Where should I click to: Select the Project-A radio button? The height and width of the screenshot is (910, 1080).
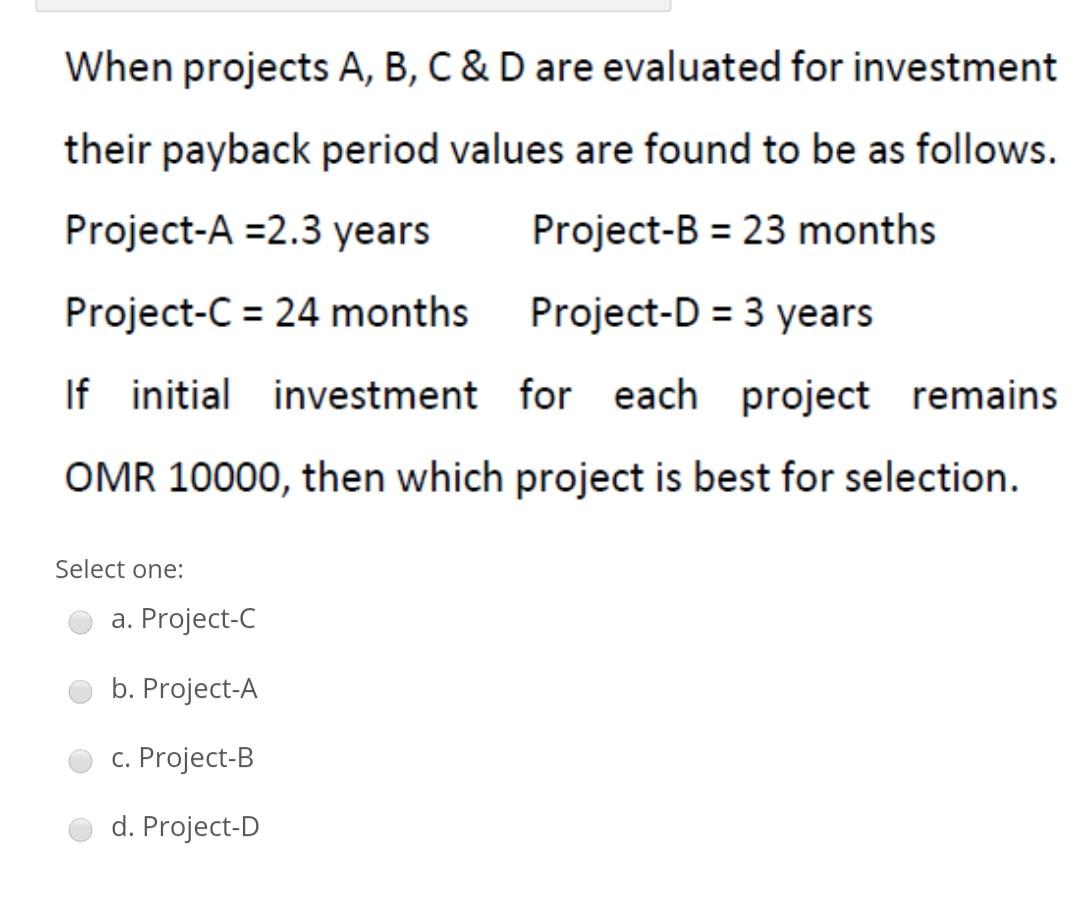coord(80,690)
